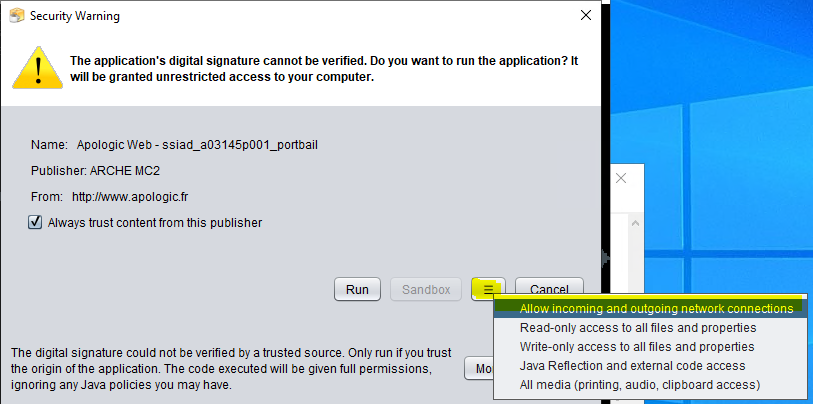
Task: Open the yellow hamburger permissions dropdown
Action: (488, 289)
